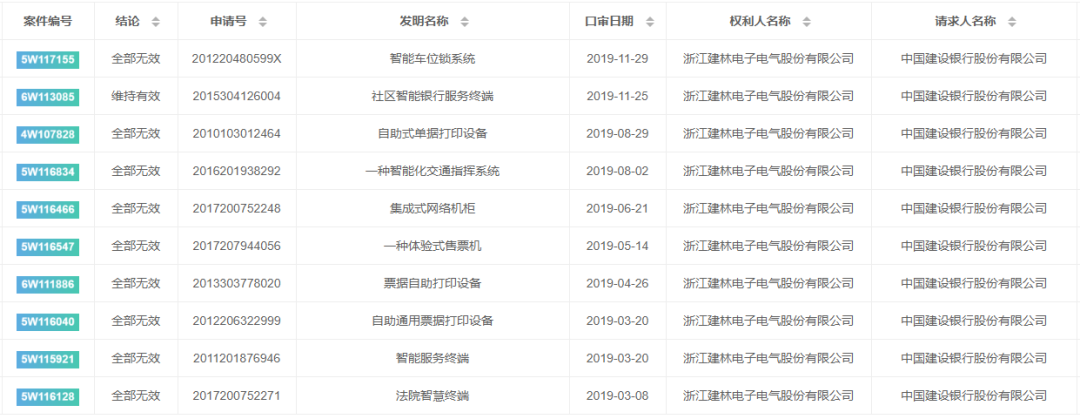The width and height of the screenshot is (1080, 419).
Task: Select application number 2016201938292
Action: [x=237, y=171]
